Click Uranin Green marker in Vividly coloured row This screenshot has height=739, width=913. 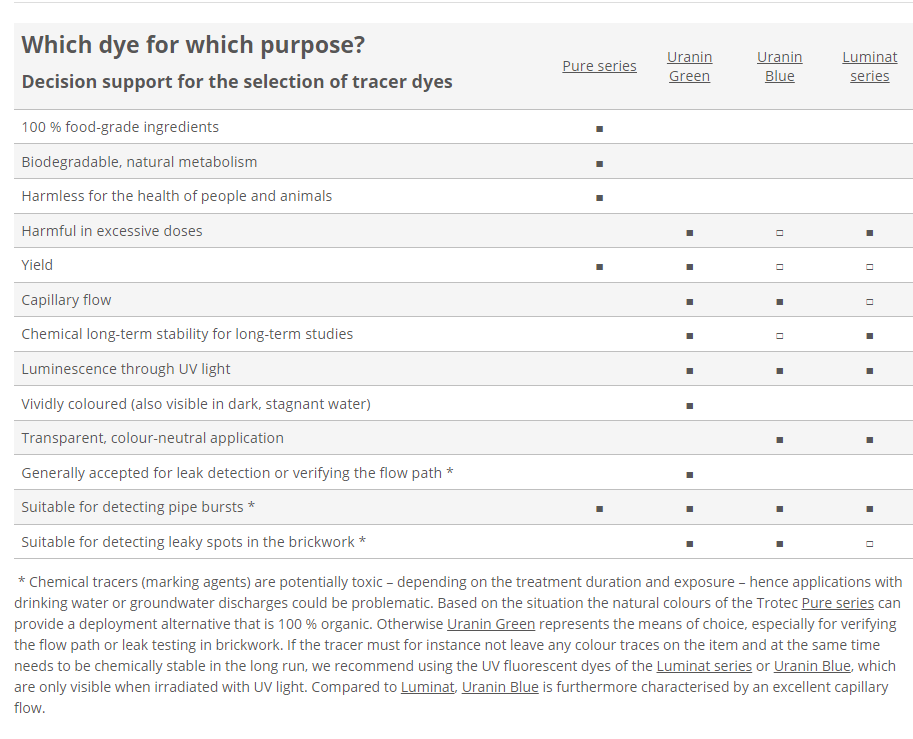689,405
